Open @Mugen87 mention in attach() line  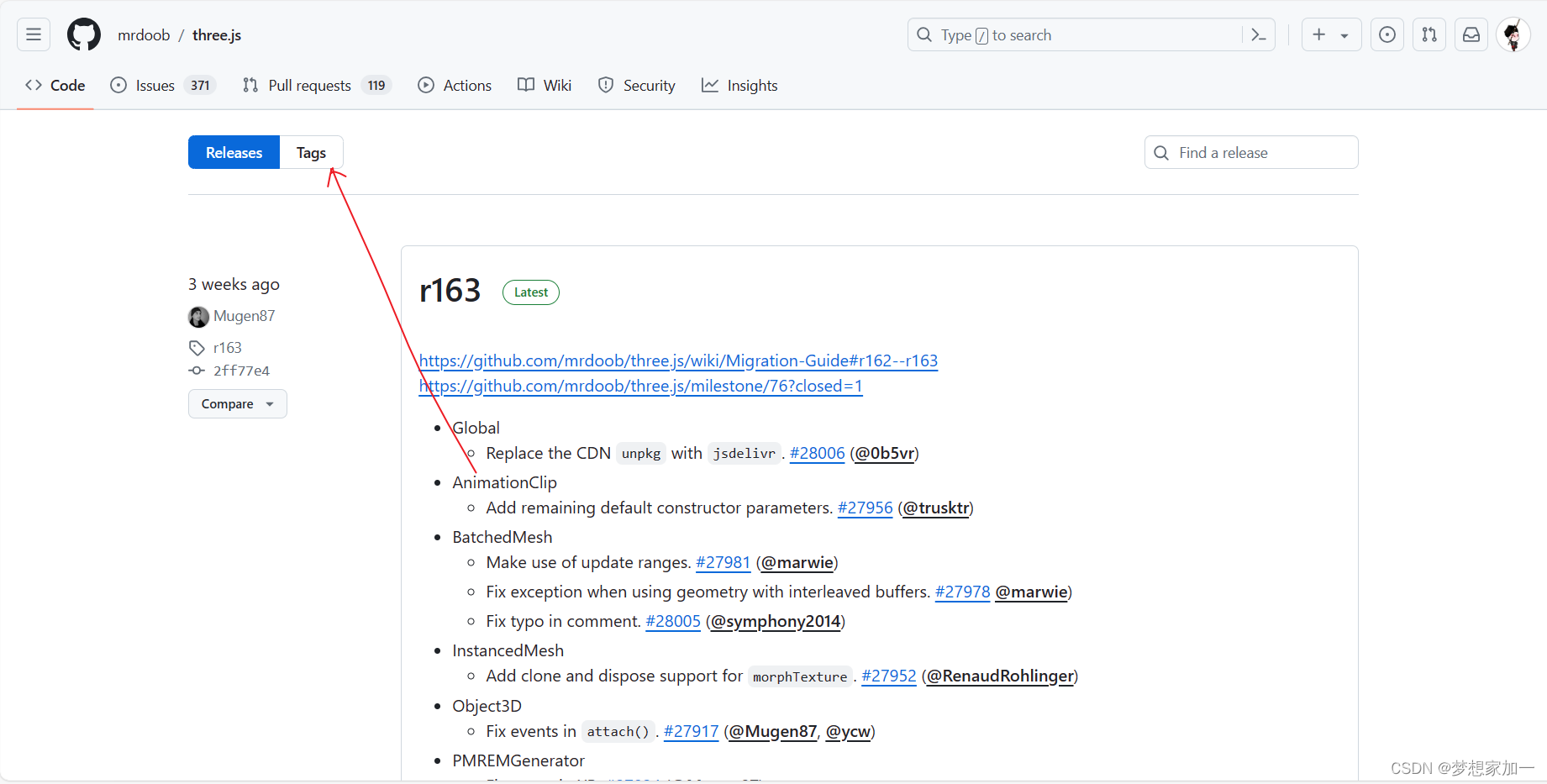tap(772, 731)
